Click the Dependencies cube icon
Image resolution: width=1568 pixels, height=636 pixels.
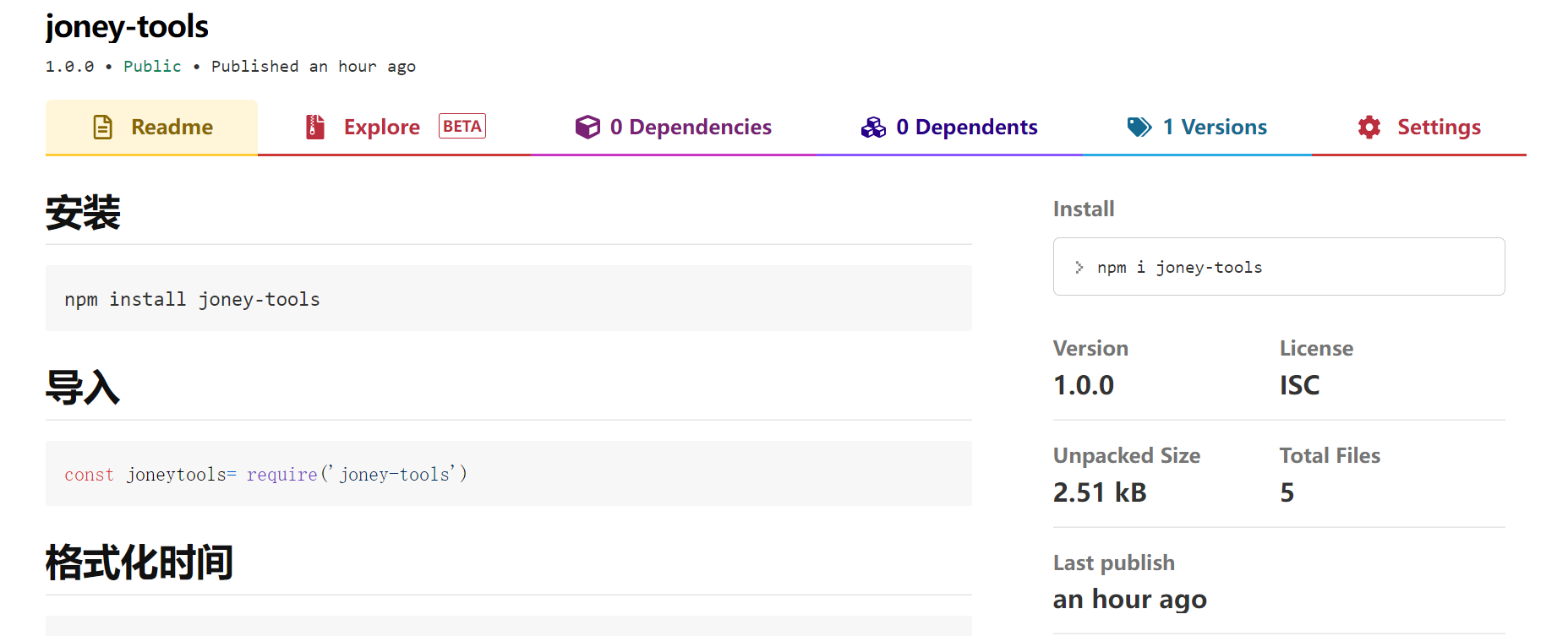point(587,127)
